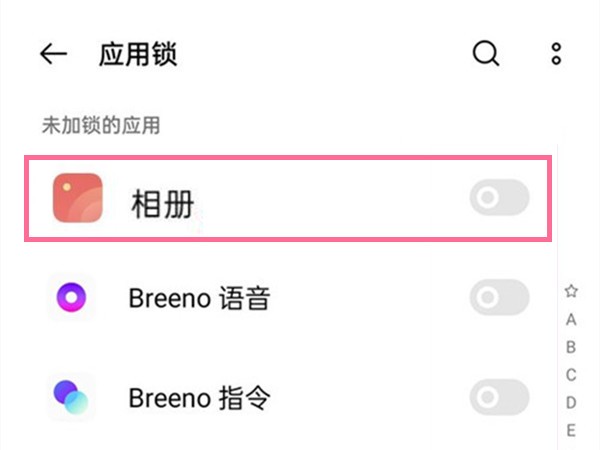Open the three-dot more options menu

pos(557,54)
